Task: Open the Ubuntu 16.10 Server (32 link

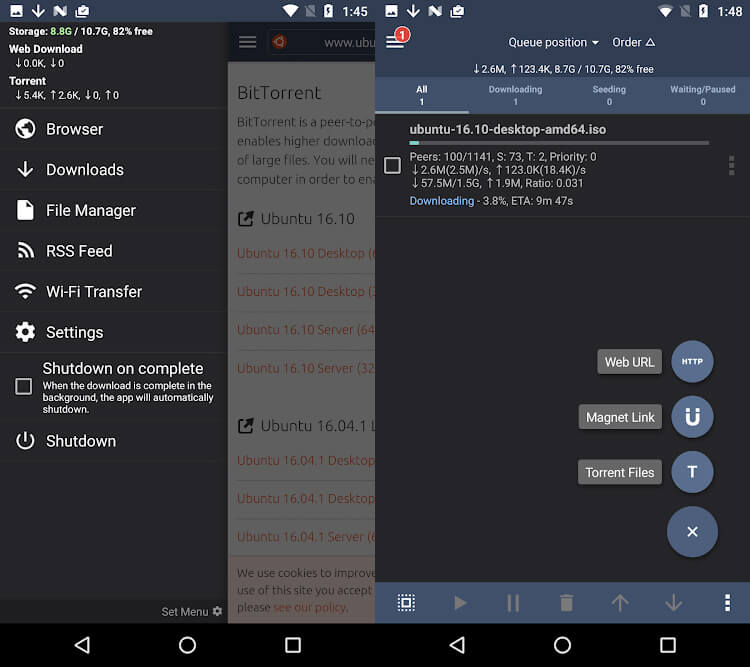Action: (306, 368)
